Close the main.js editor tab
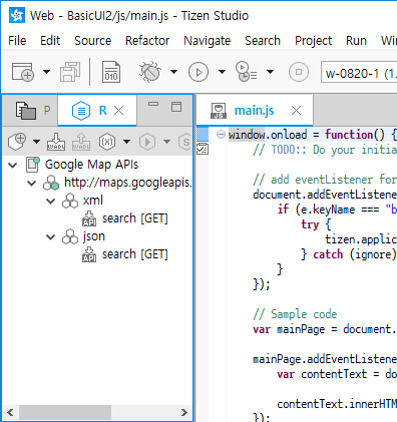397x422 pixels. click(296, 110)
